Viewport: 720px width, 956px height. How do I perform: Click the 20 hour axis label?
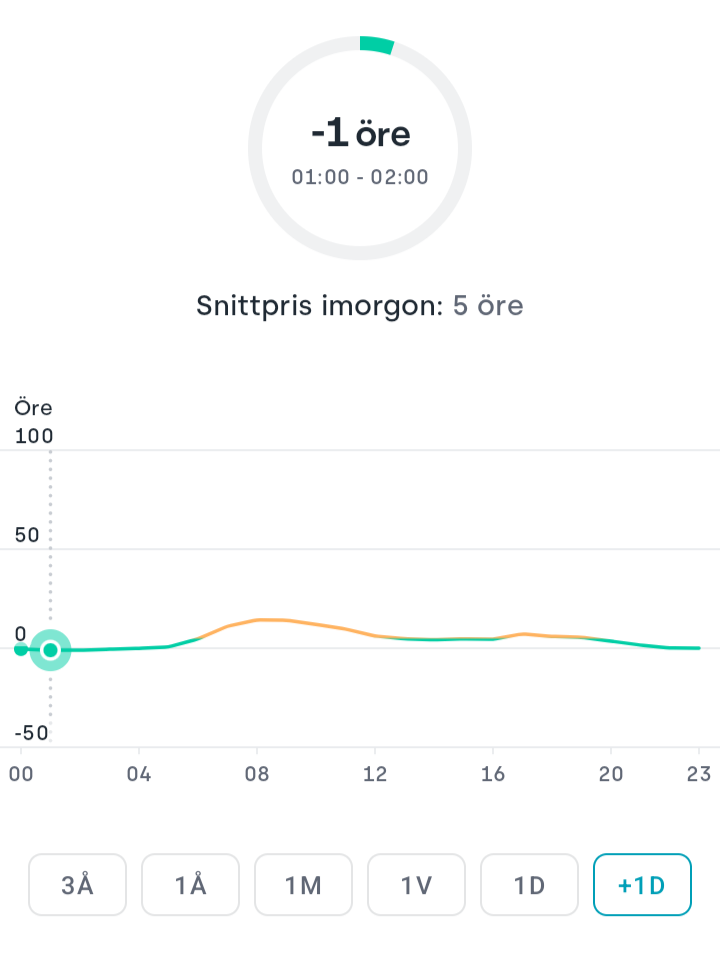coord(610,774)
